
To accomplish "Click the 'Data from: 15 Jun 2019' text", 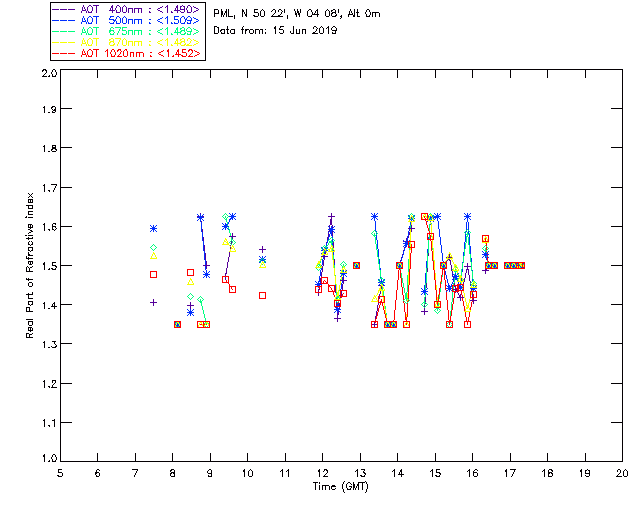I will 276,30.
